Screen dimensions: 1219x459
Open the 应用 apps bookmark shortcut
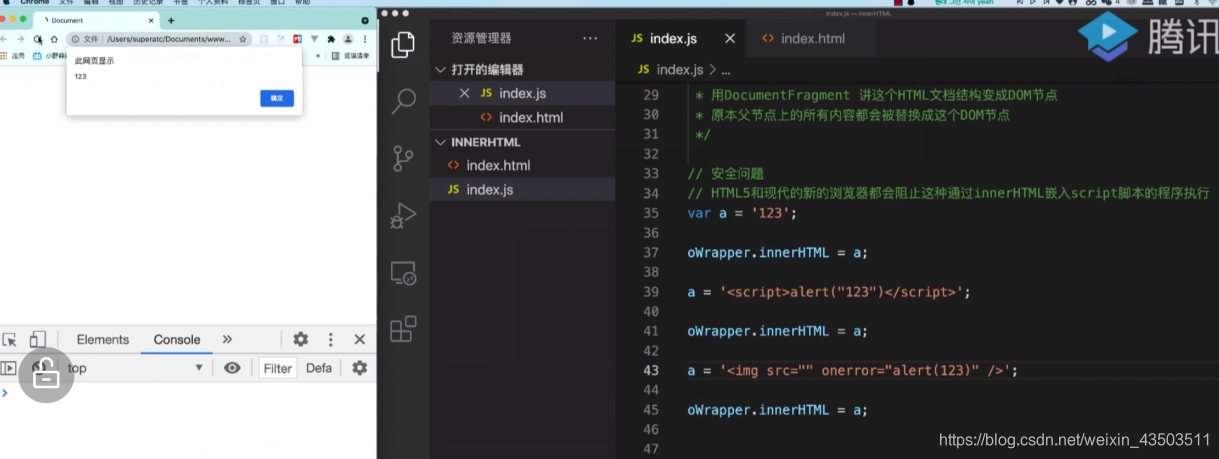[x=12, y=56]
